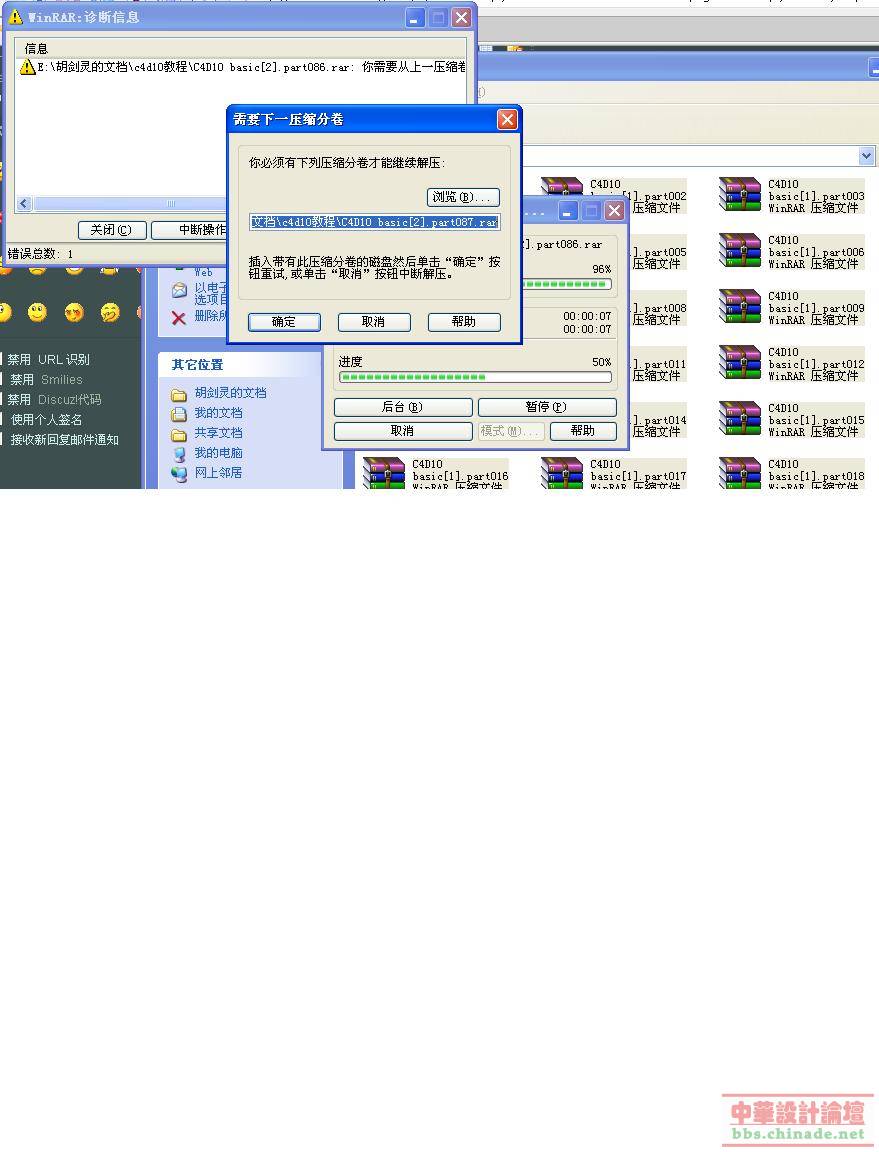
Task: Click the basic[1].part008 file name
Action: [x=660, y=309]
